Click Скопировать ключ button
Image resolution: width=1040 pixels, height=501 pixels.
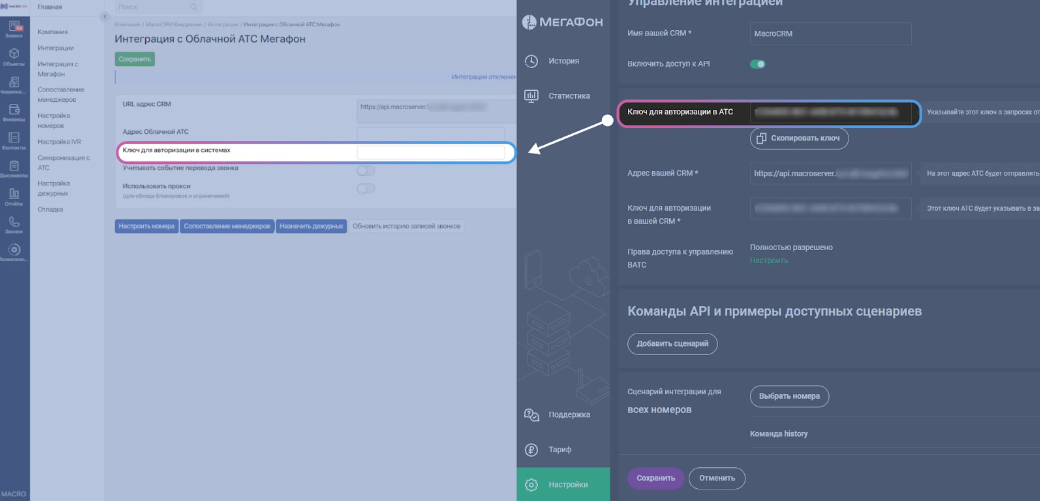tap(799, 139)
